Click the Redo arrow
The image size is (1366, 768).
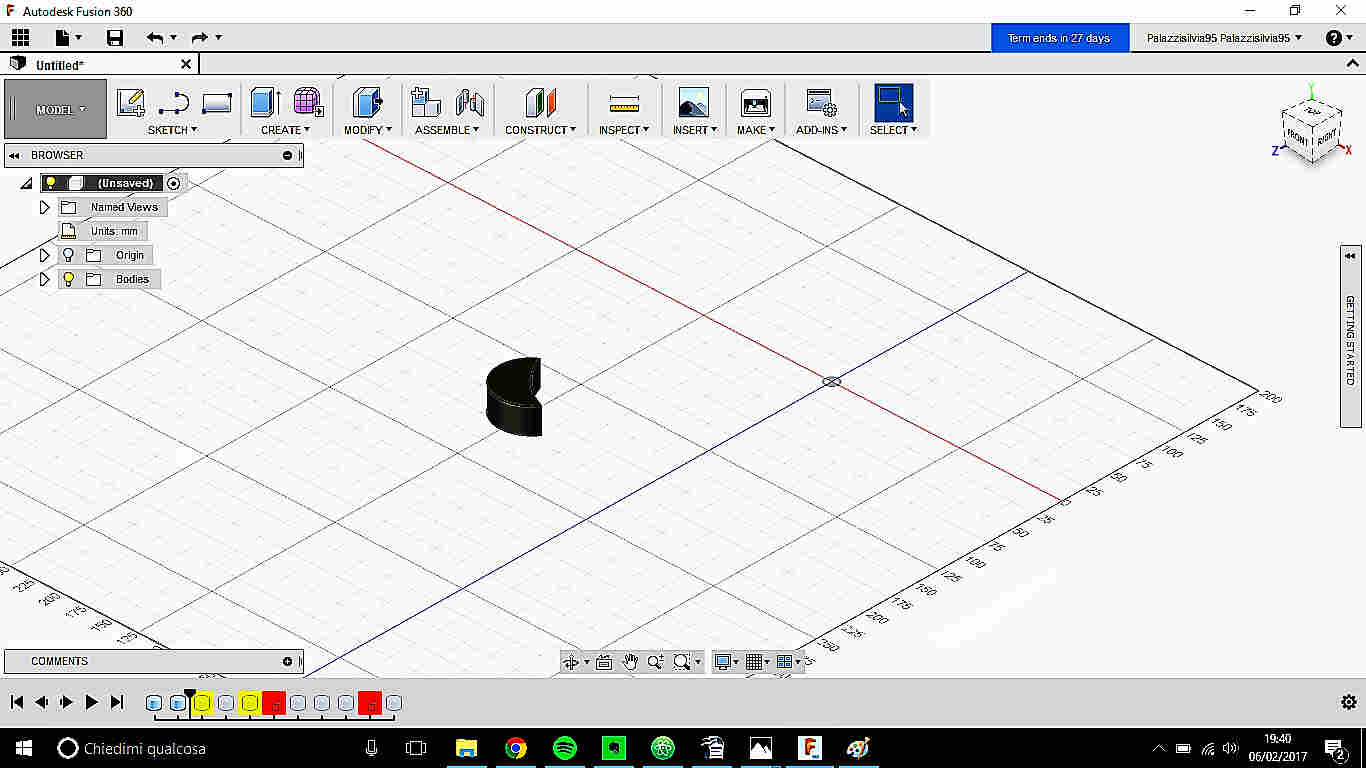(x=199, y=38)
